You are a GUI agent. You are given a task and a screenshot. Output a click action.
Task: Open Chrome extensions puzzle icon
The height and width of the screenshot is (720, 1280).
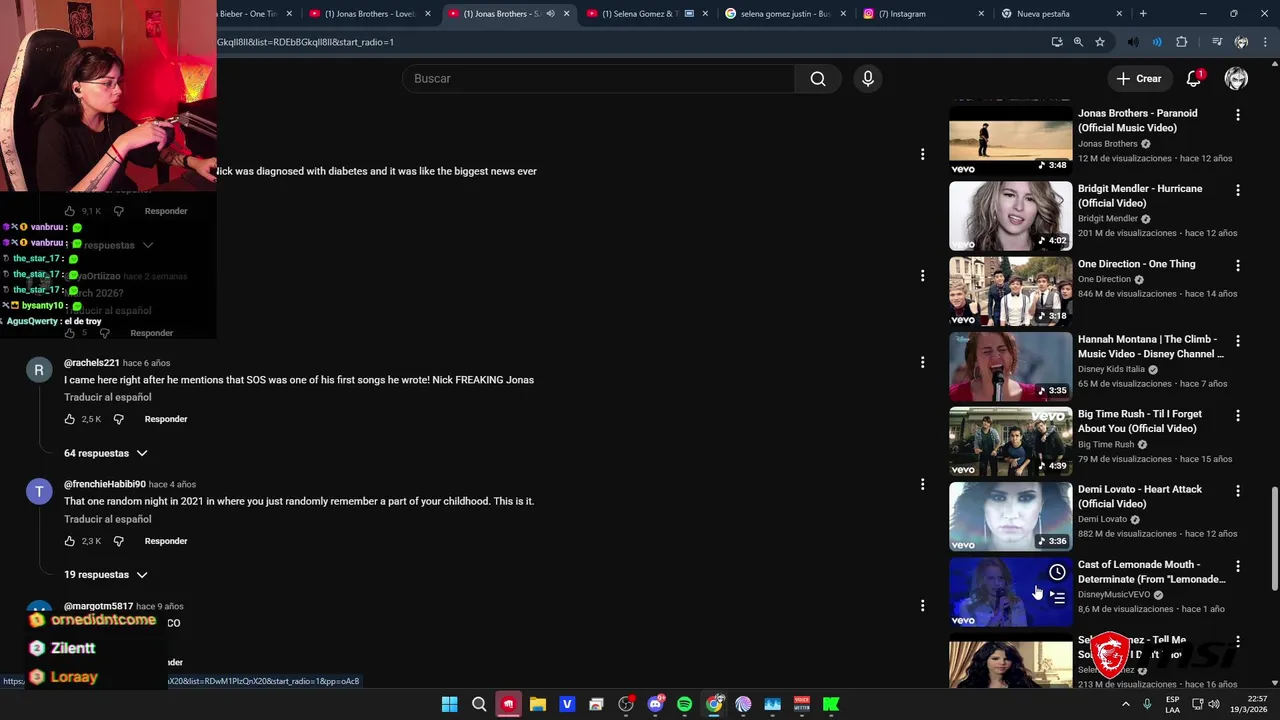point(1182,42)
